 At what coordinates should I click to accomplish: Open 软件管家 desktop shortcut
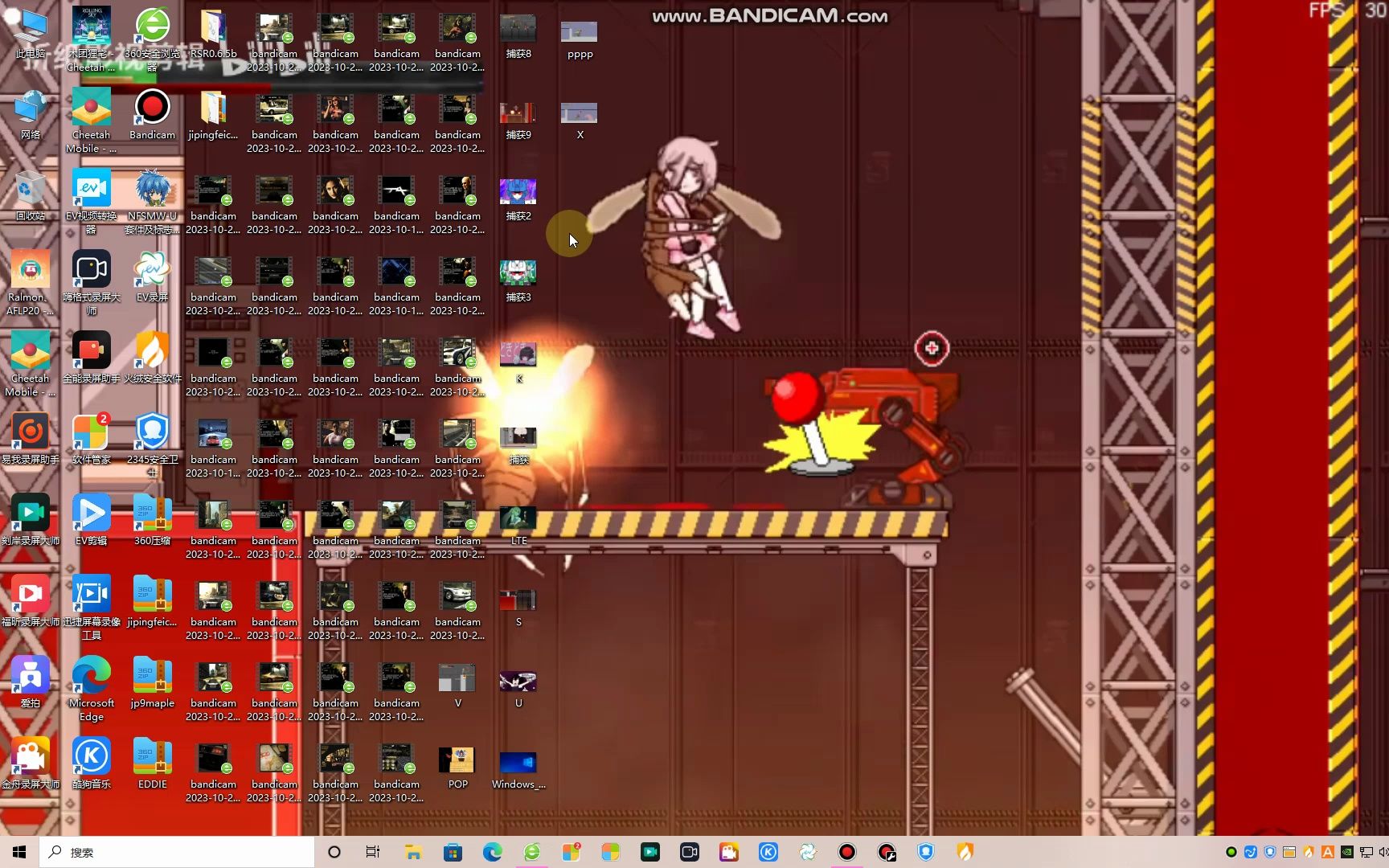pos(91,439)
